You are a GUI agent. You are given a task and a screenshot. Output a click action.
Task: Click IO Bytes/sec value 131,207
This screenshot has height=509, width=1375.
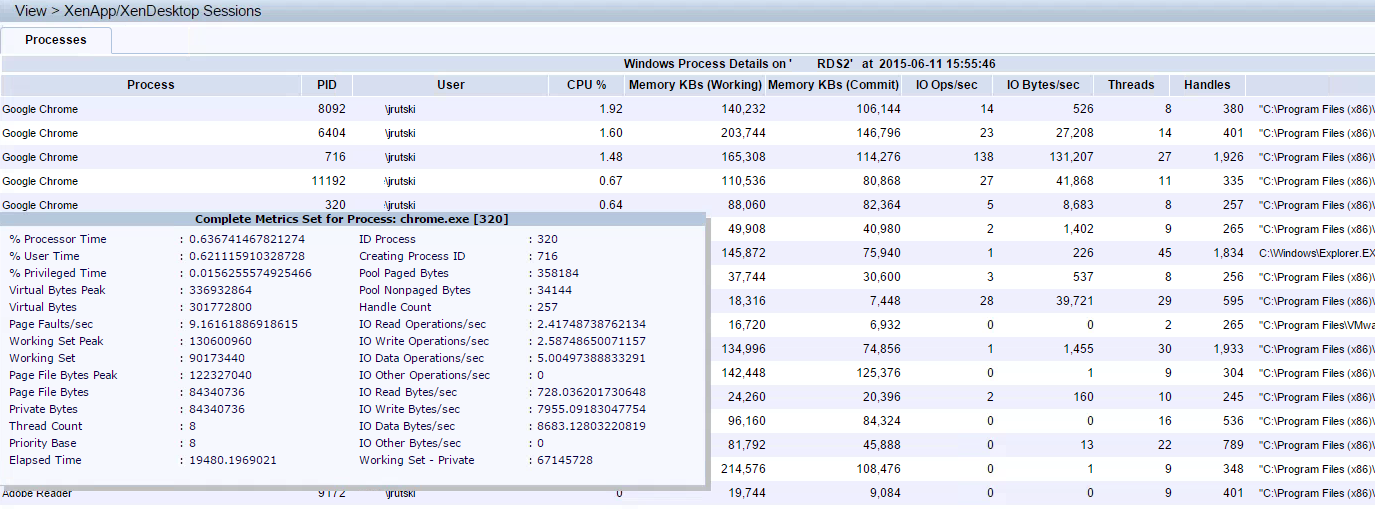[x=1070, y=157]
